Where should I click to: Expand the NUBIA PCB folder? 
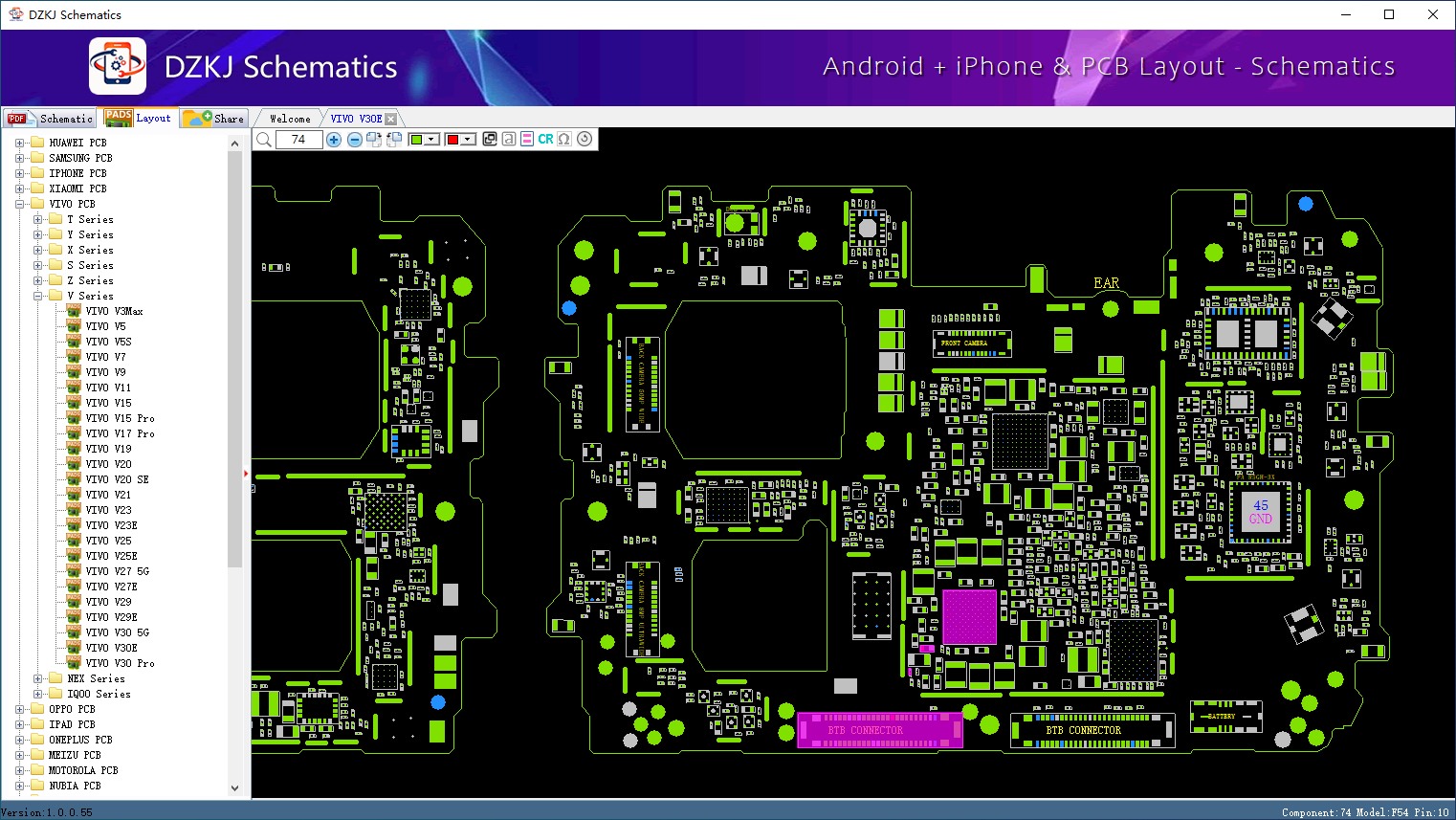pos(19,786)
